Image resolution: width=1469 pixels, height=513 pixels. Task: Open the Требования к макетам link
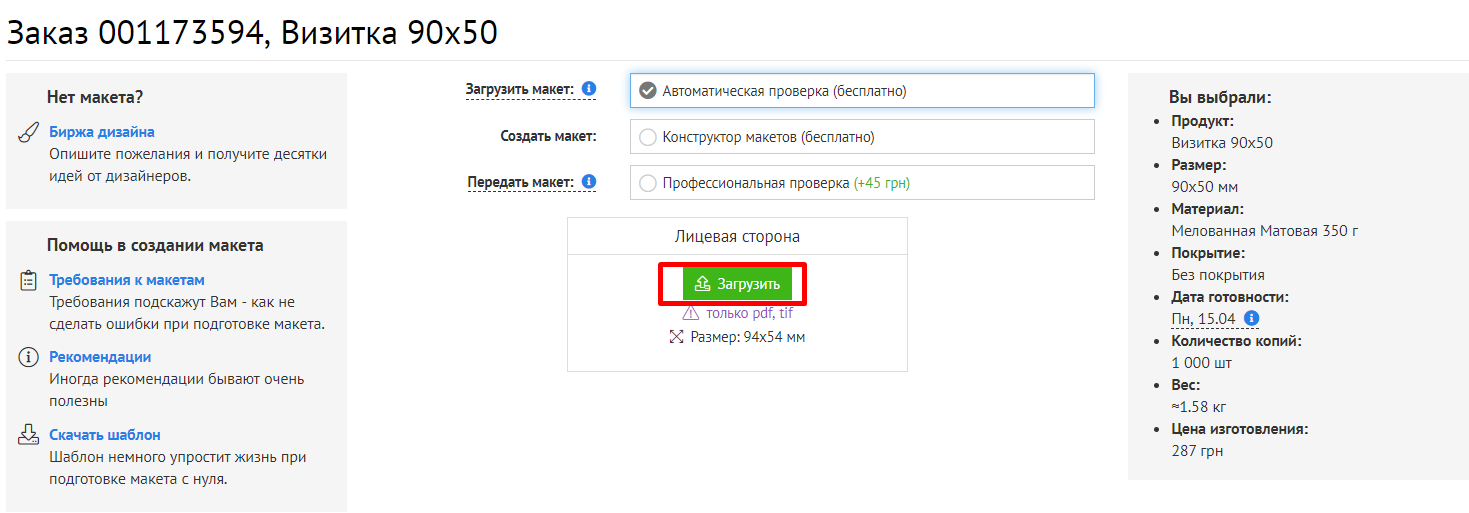127,280
